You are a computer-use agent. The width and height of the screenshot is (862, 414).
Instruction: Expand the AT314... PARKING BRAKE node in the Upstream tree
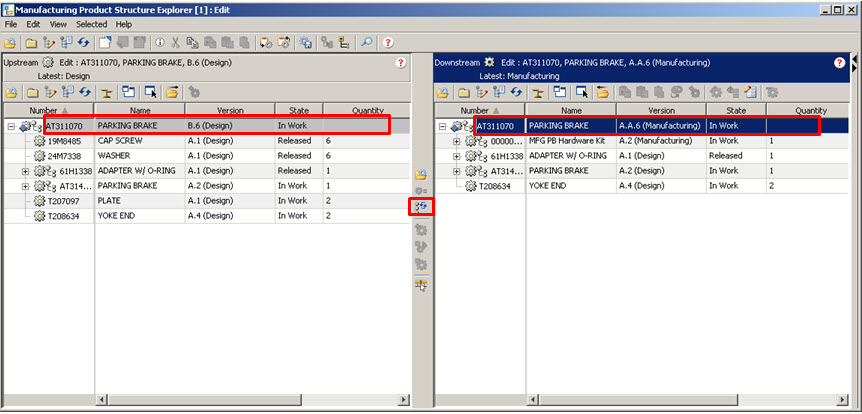click(25, 186)
